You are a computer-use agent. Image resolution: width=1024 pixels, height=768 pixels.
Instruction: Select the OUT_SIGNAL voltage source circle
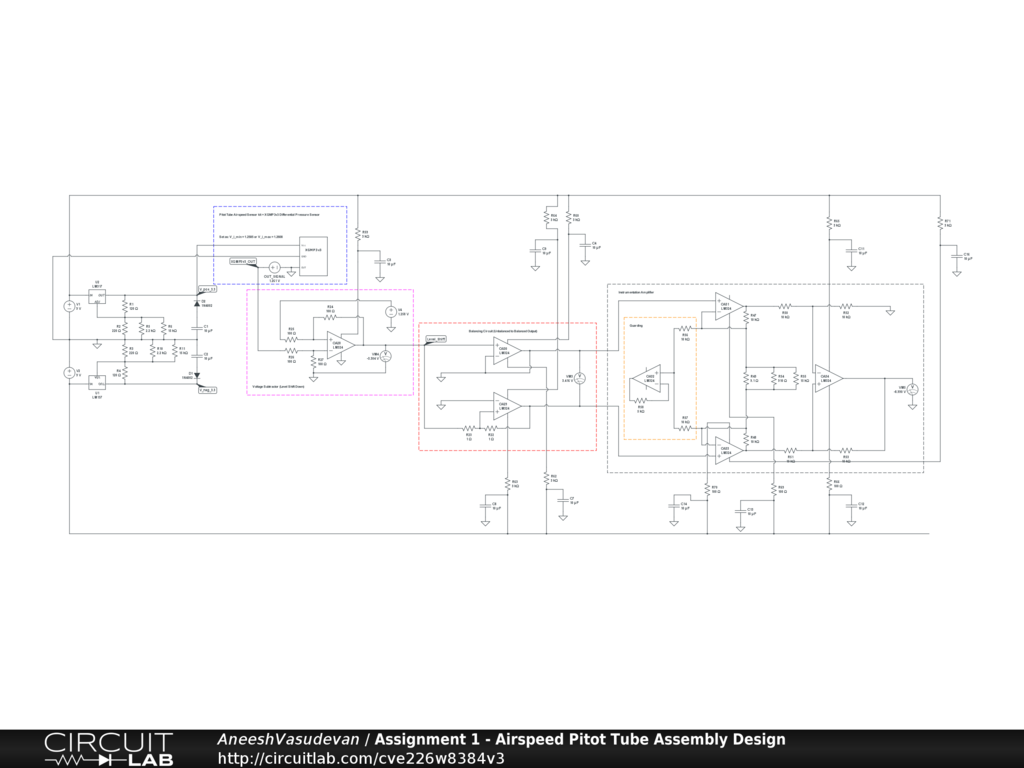[x=274, y=267]
